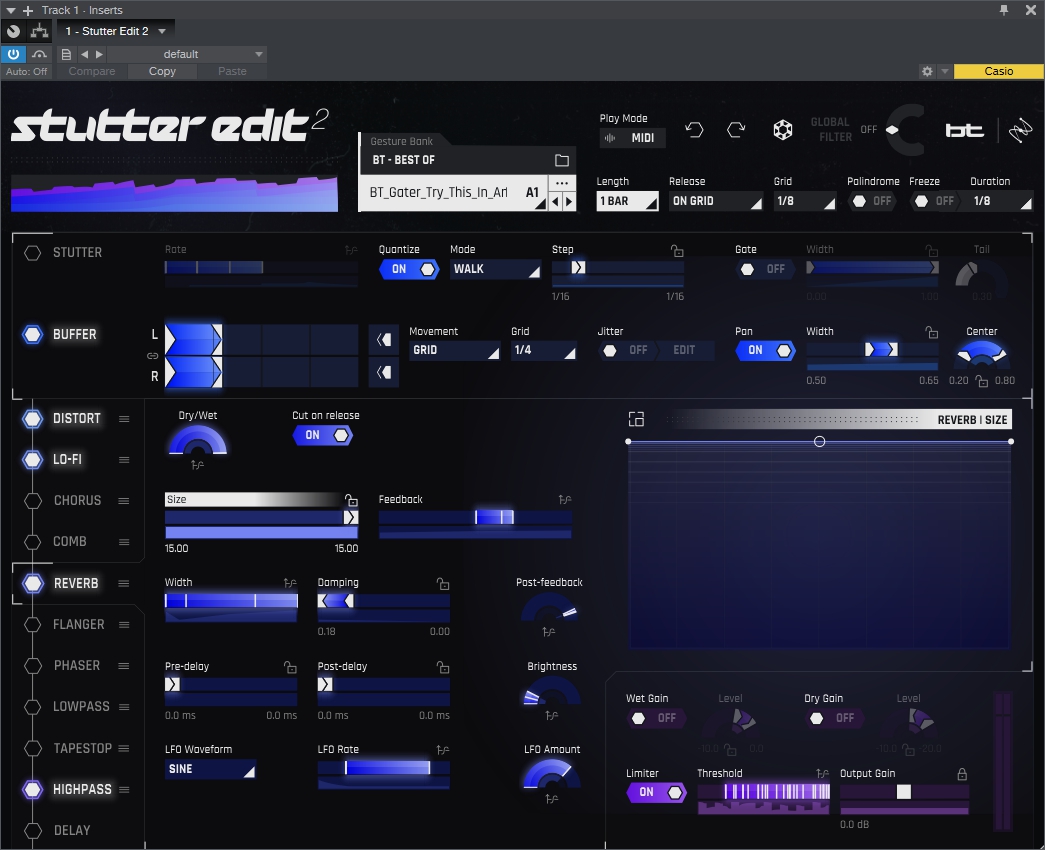Click the LO-FI reorder handle
Viewport: 1045px width, 850px height.
(x=124, y=460)
